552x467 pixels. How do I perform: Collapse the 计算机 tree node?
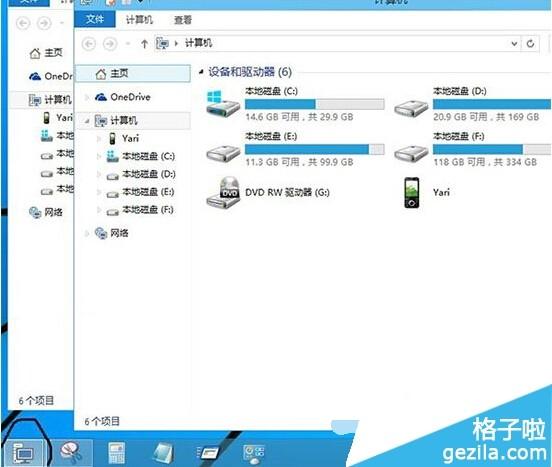[x=87, y=121]
